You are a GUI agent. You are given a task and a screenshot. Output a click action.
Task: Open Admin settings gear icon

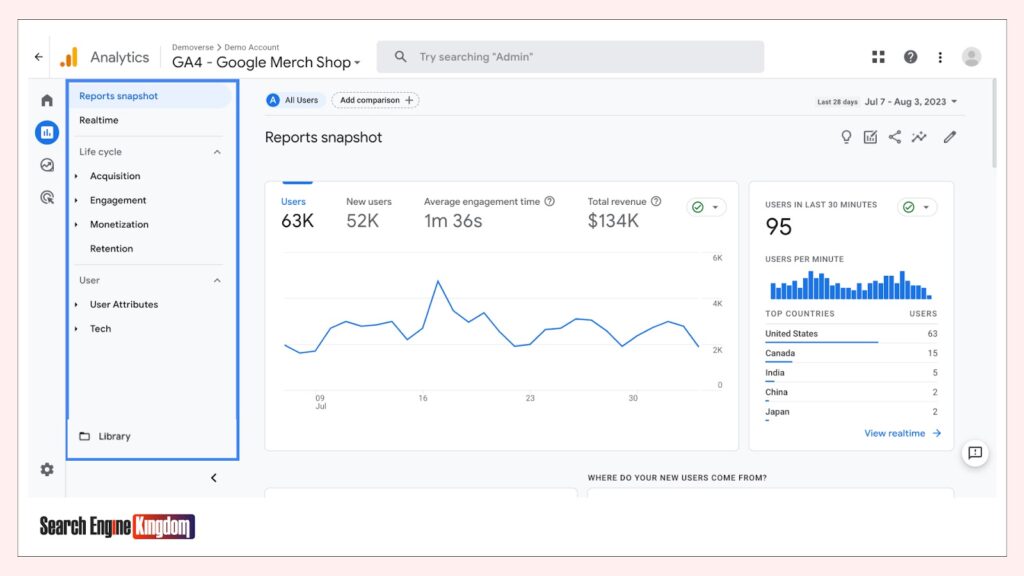[47, 469]
